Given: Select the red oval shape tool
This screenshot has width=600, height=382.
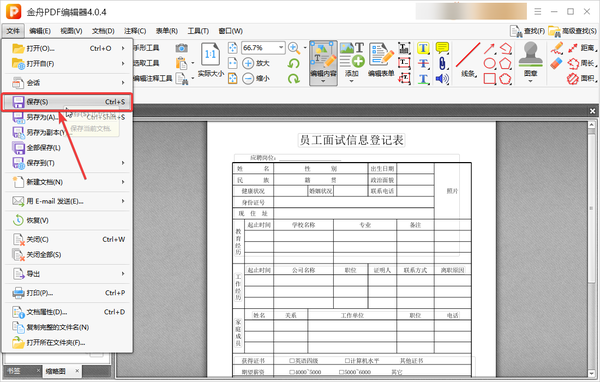Looking at the screenshot, I should tap(489, 64).
